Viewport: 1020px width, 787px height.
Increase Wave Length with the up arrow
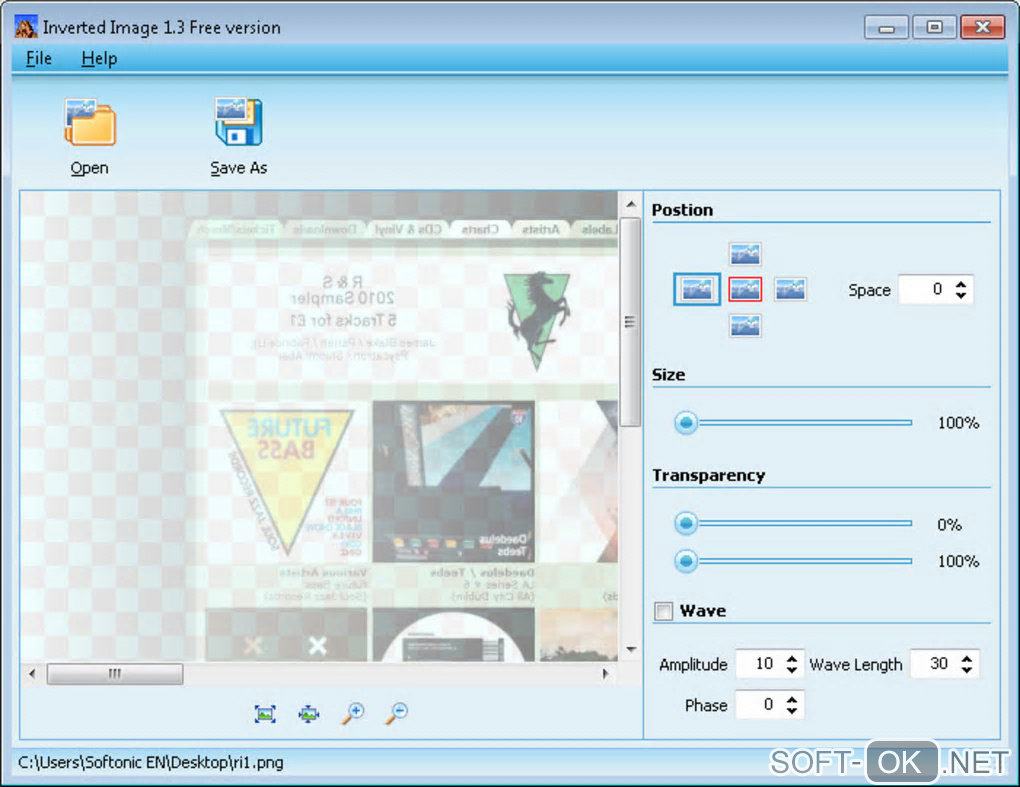(x=967, y=658)
